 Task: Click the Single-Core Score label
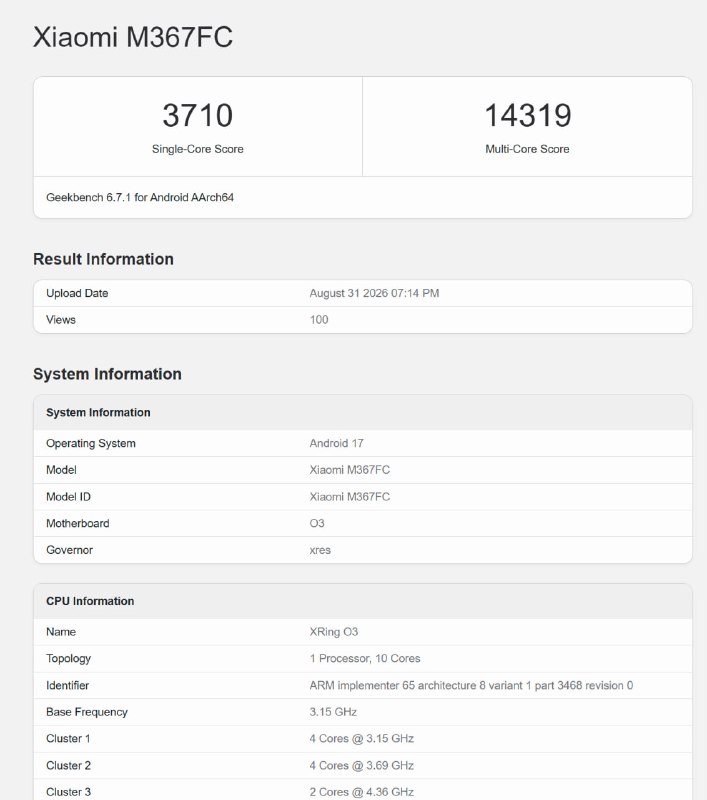[197, 149]
